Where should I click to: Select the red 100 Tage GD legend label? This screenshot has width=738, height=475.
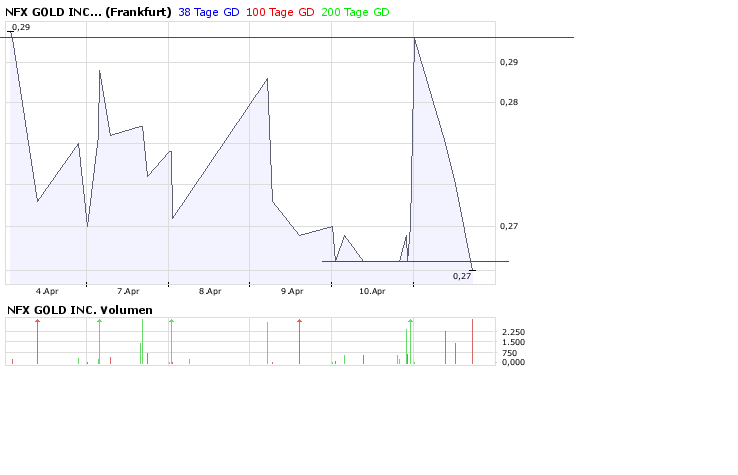click(280, 12)
